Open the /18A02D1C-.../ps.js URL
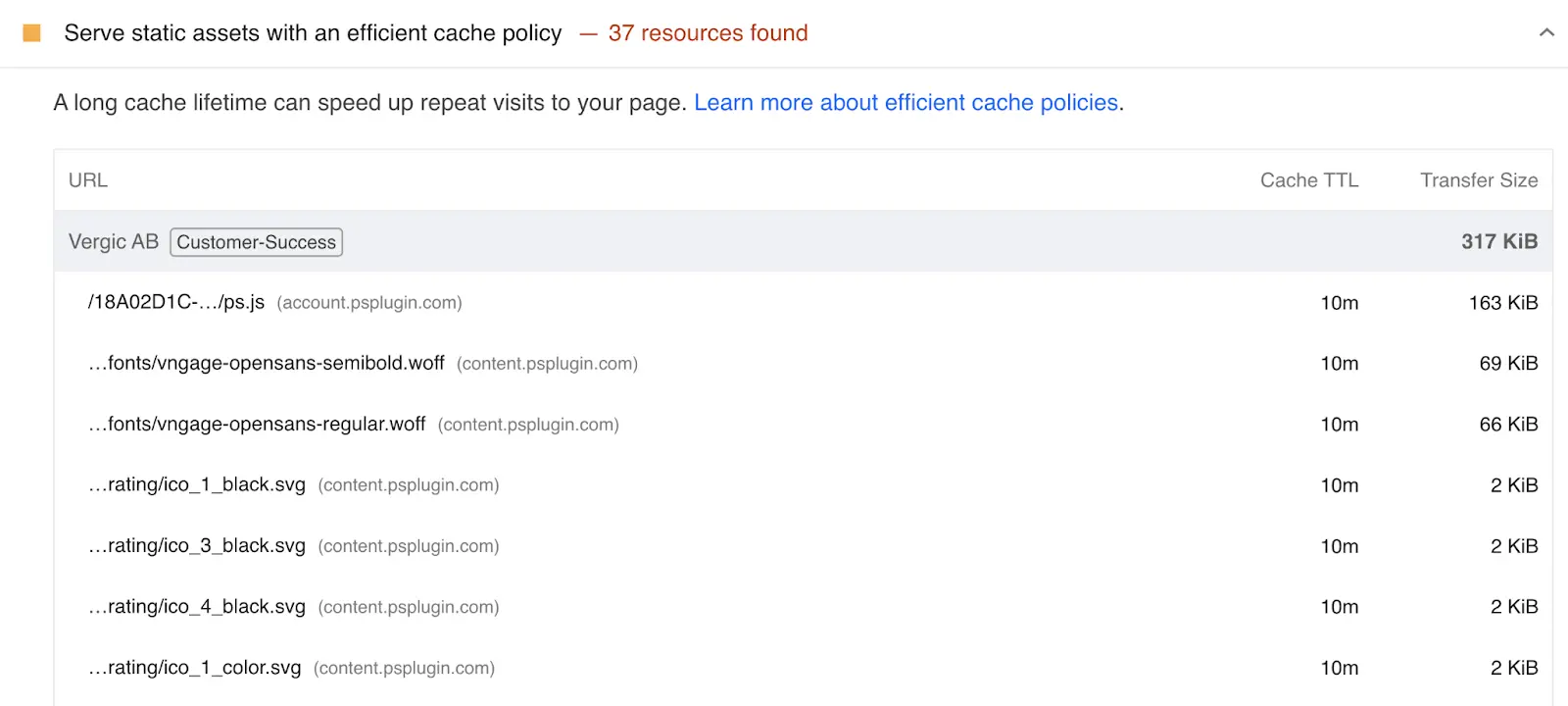The image size is (1568, 706). 176,303
